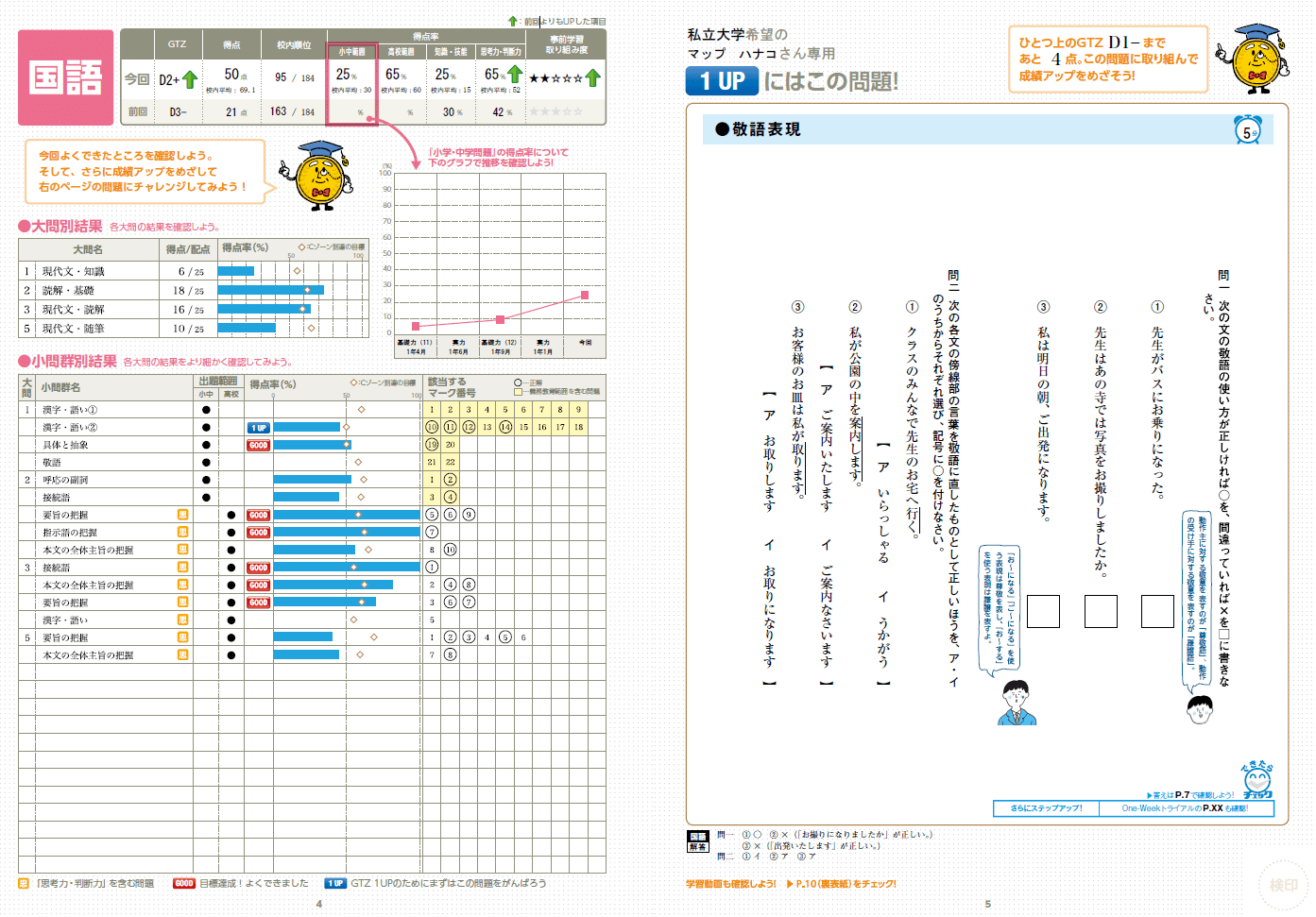Viewport: 1316px width, 917px height.
Task: Click the green arrow next to 思考力 65%
Action: [x=515, y=74]
